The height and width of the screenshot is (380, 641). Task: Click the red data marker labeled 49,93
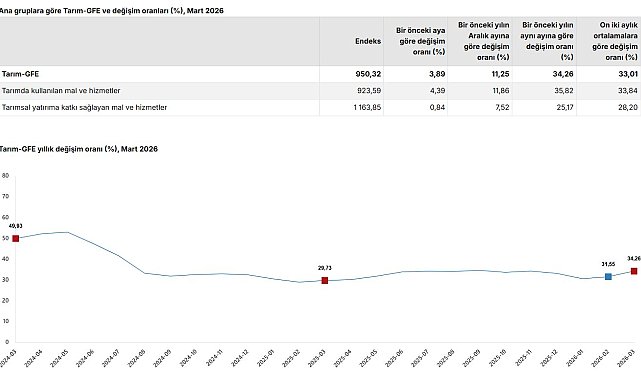point(16,239)
